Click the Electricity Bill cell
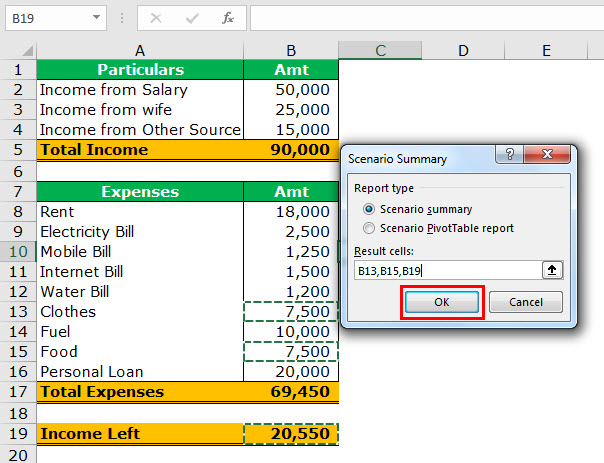The image size is (604, 463). point(140,232)
